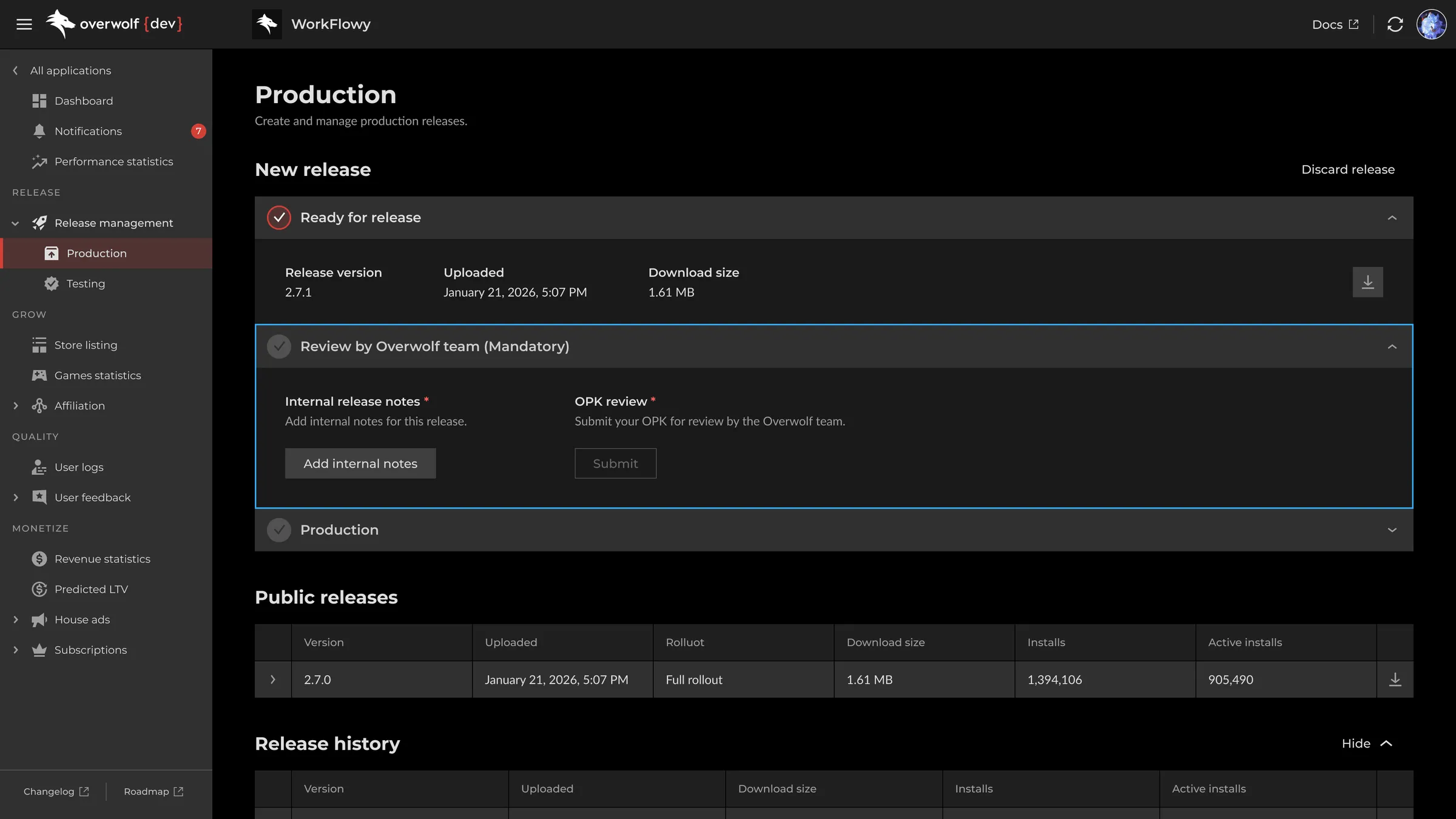Viewport: 1456px width, 819px height.
Task: Select Production in the sidebar
Action: [107, 254]
